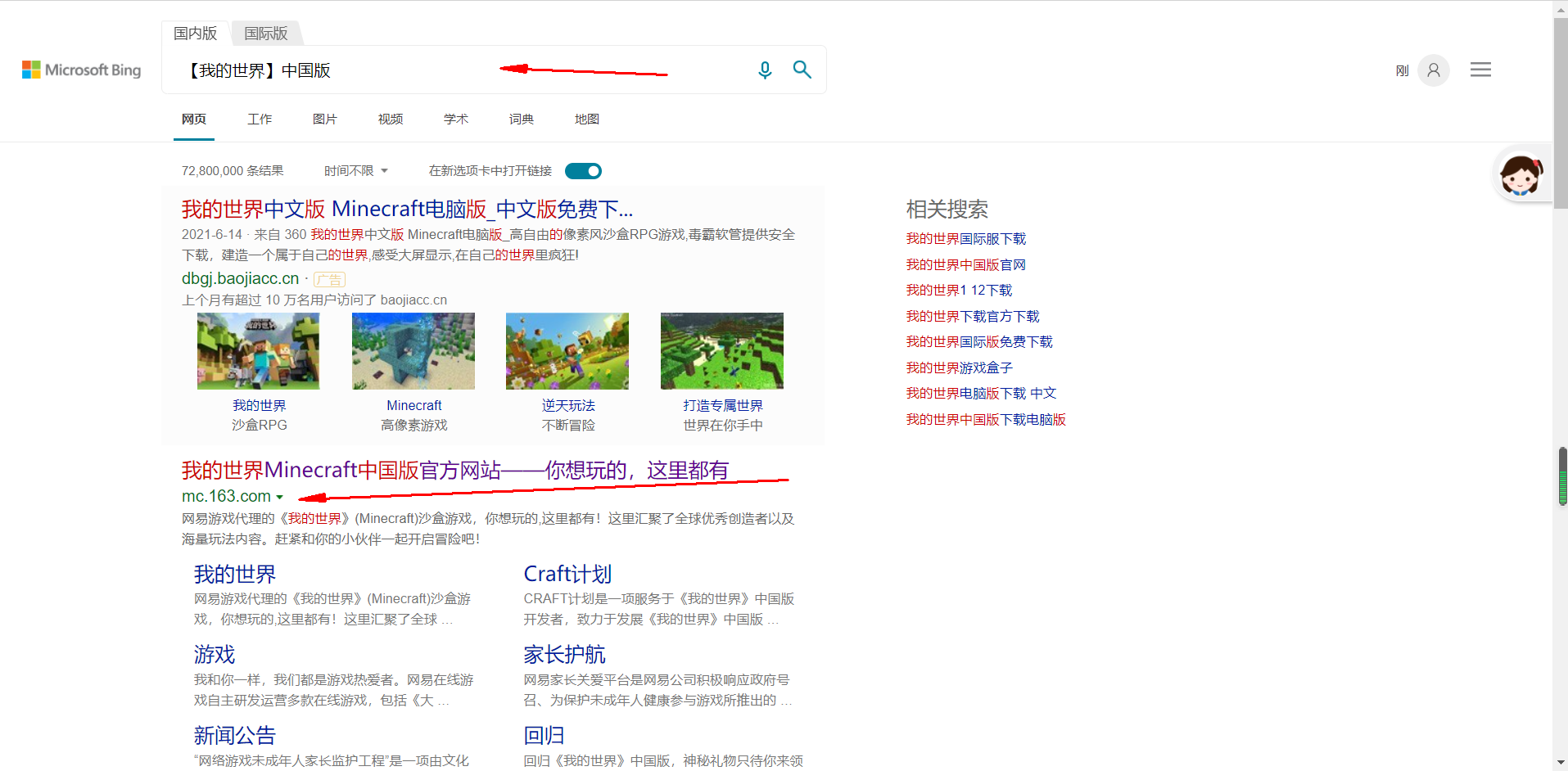The width and height of the screenshot is (1568, 771).
Task: Click the Microsoft Bing logo
Action: [x=81, y=70]
